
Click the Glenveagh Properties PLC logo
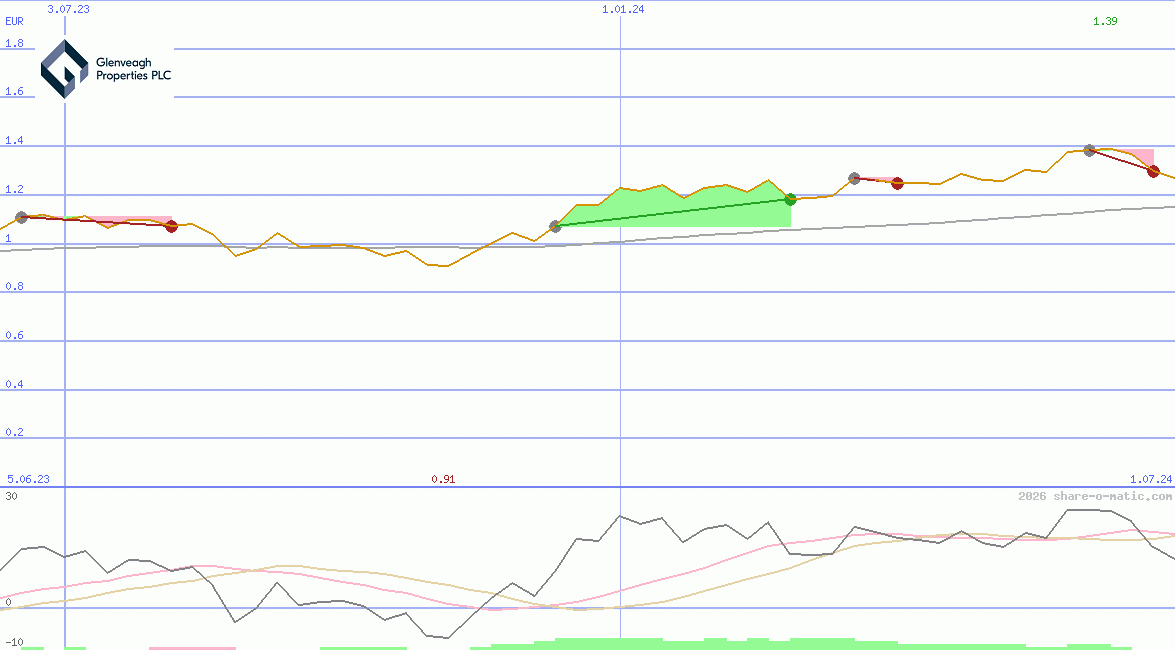[x=107, y=70]
